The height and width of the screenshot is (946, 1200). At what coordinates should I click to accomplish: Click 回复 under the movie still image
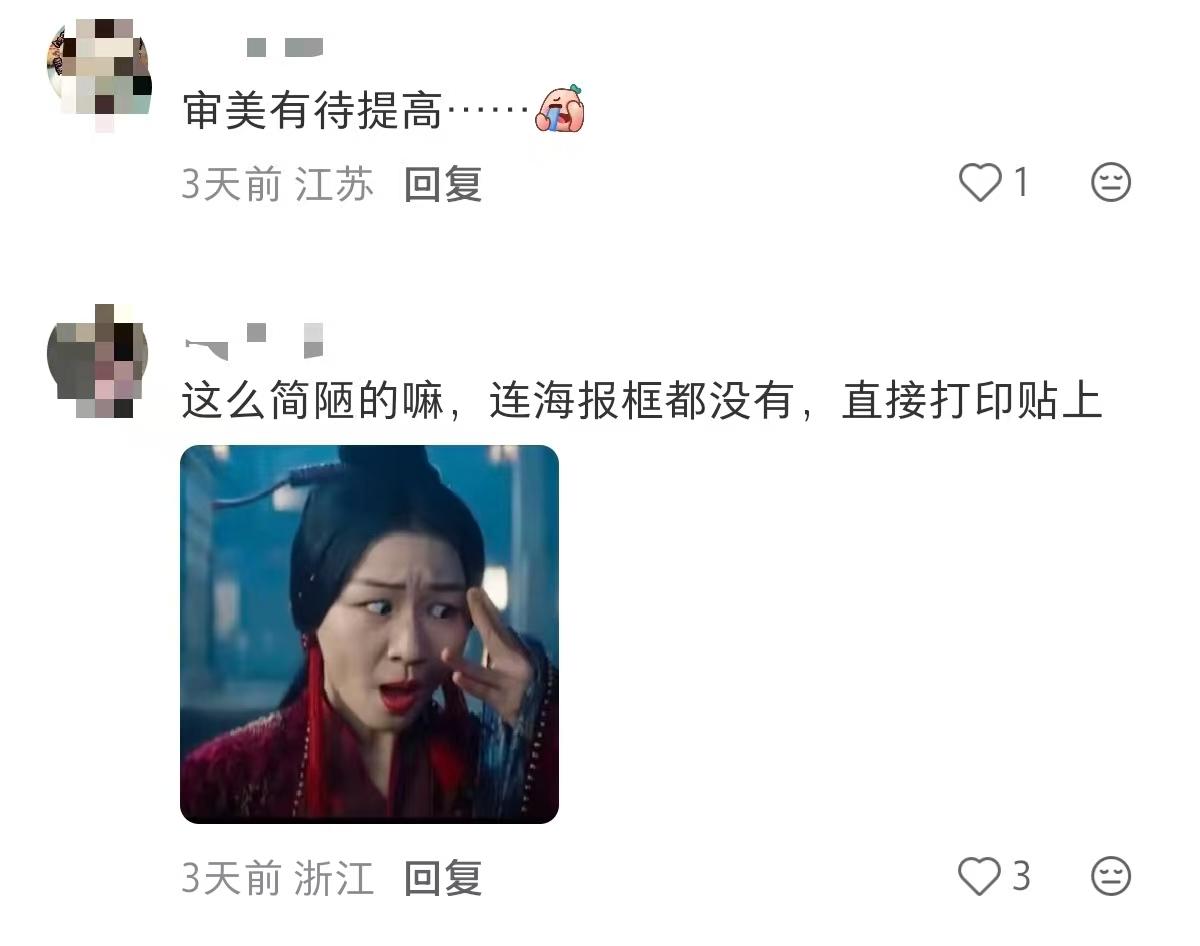tap(443, 878)
